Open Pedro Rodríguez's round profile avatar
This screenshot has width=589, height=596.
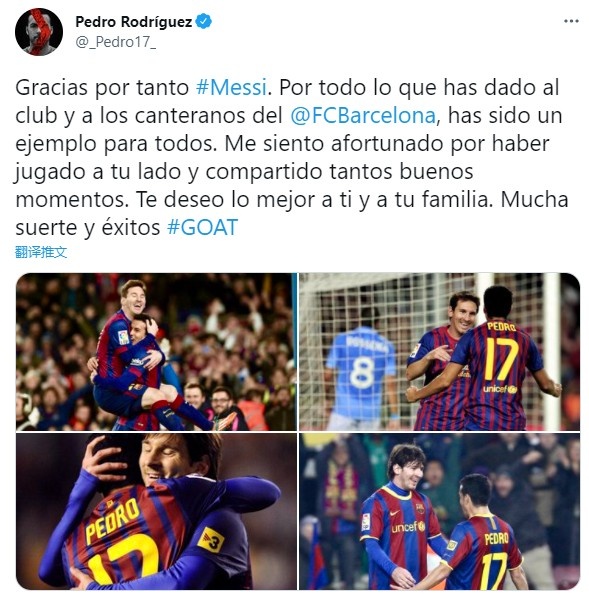39,32
